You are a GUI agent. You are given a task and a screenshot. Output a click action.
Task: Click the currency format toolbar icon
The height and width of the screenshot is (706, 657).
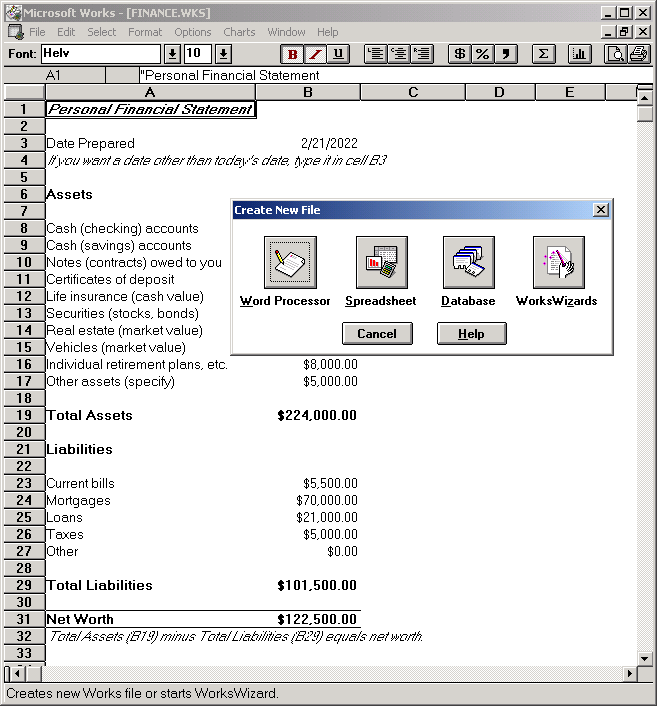click(460, 54)
